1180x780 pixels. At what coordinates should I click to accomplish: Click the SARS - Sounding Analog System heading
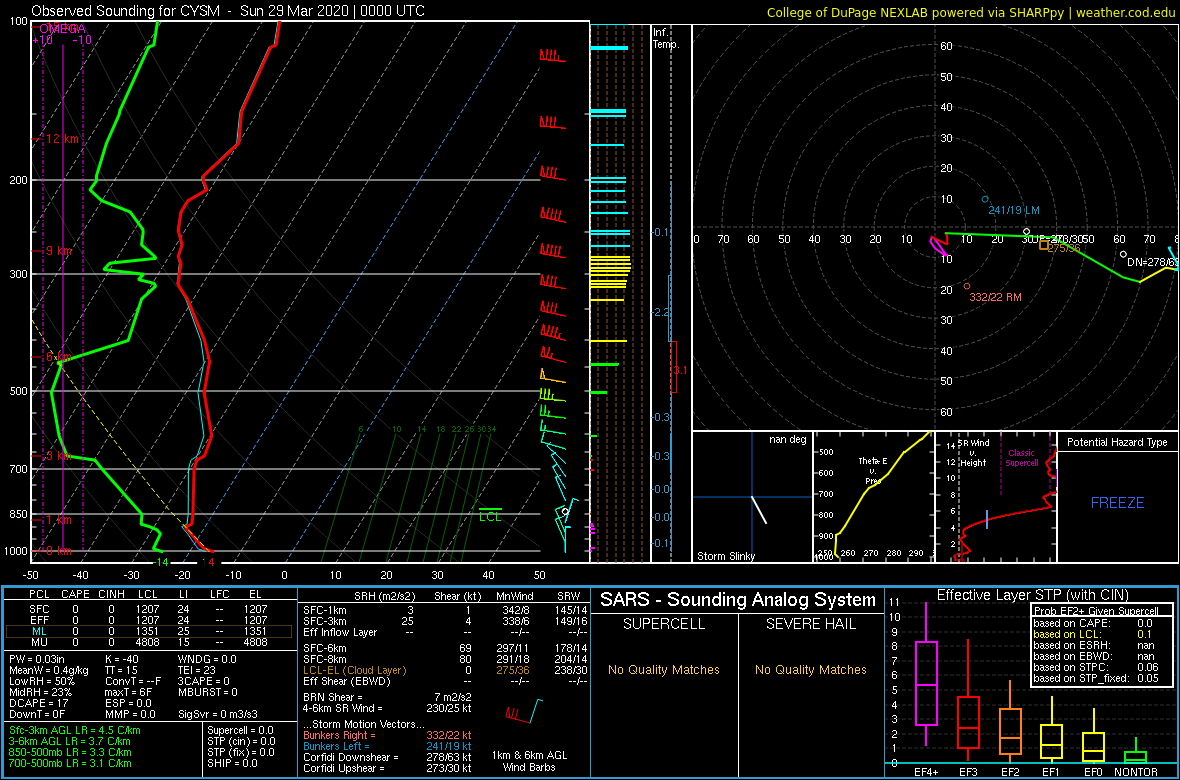[x=738, y=600]
